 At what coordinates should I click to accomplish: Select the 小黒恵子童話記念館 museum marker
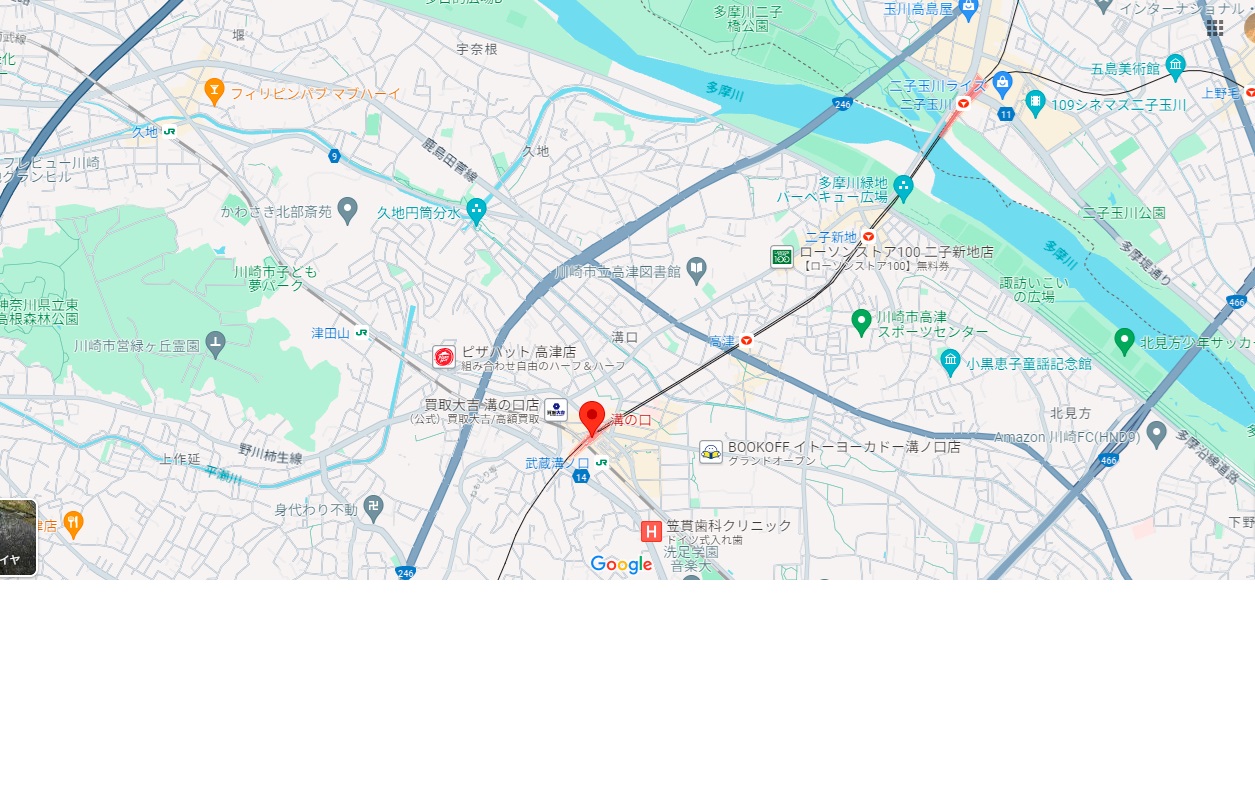pos(951,362)
